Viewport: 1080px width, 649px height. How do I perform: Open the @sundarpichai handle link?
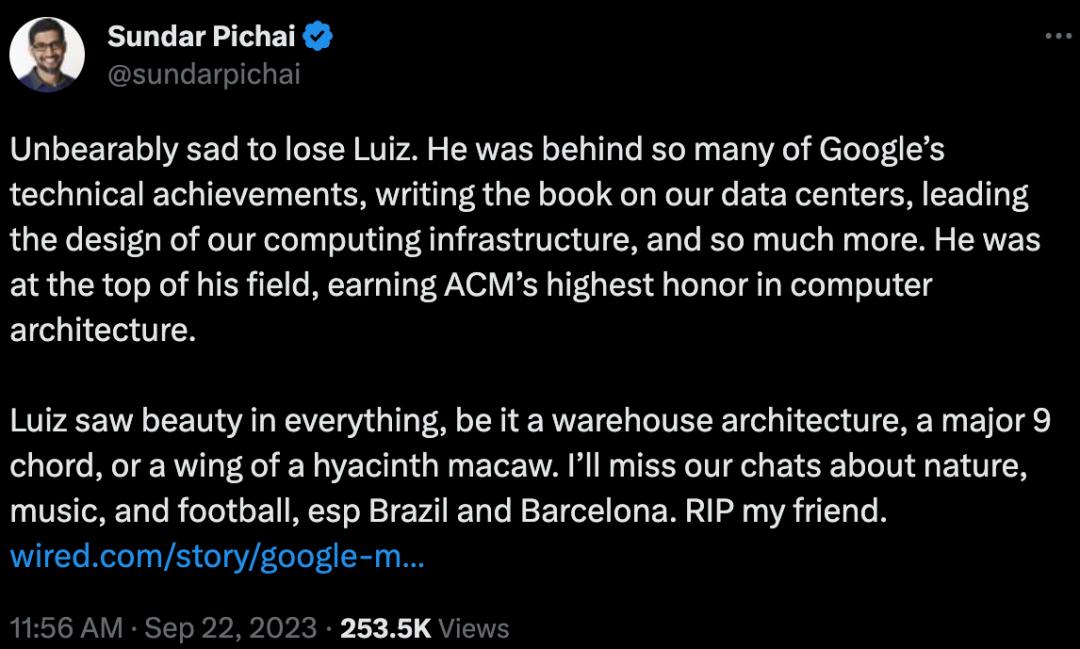[203, 74]
